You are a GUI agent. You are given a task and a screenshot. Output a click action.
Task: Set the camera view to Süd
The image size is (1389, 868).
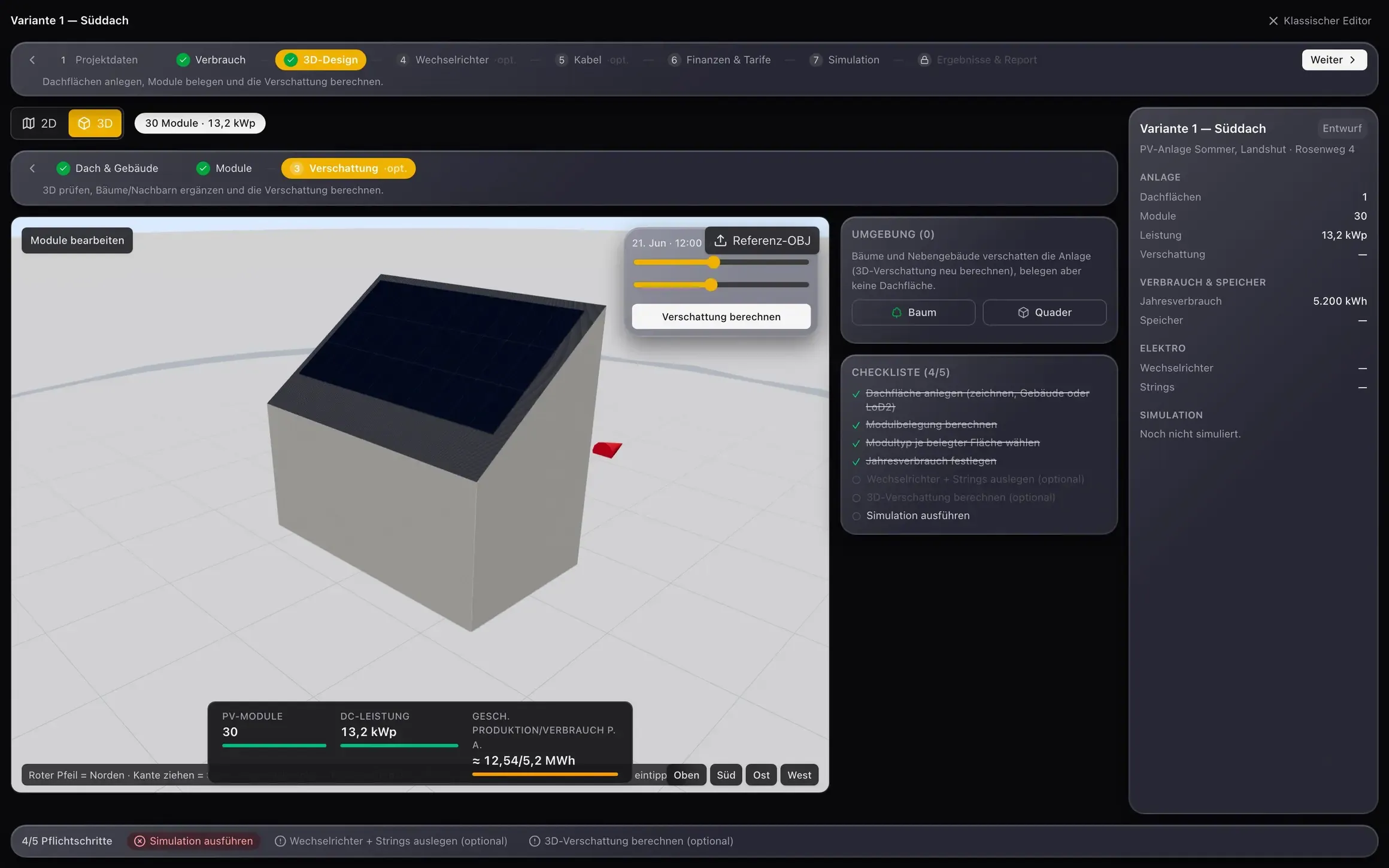[x=726, y=775]
